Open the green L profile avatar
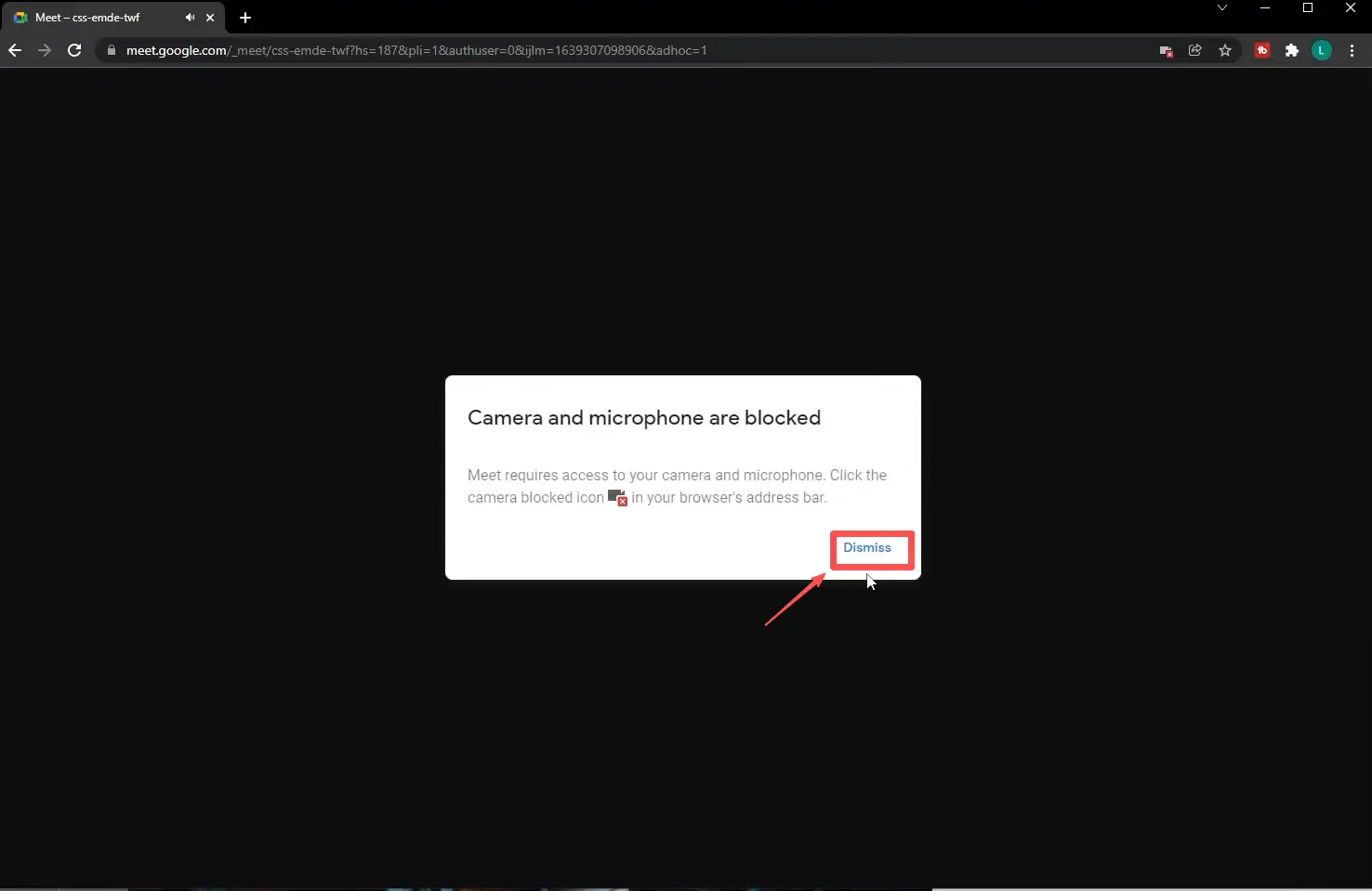 [x=1321, y=51]
